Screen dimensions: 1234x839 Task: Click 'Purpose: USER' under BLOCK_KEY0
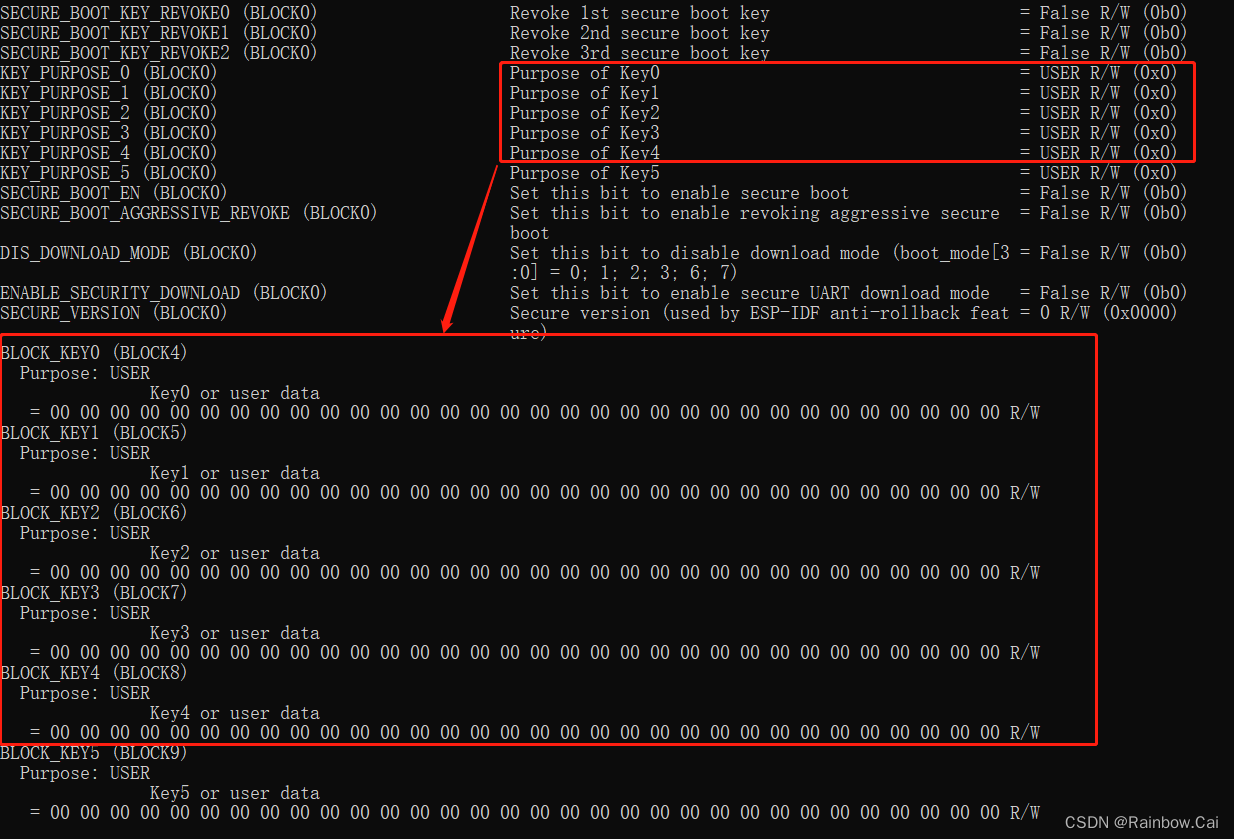(85, 373)
